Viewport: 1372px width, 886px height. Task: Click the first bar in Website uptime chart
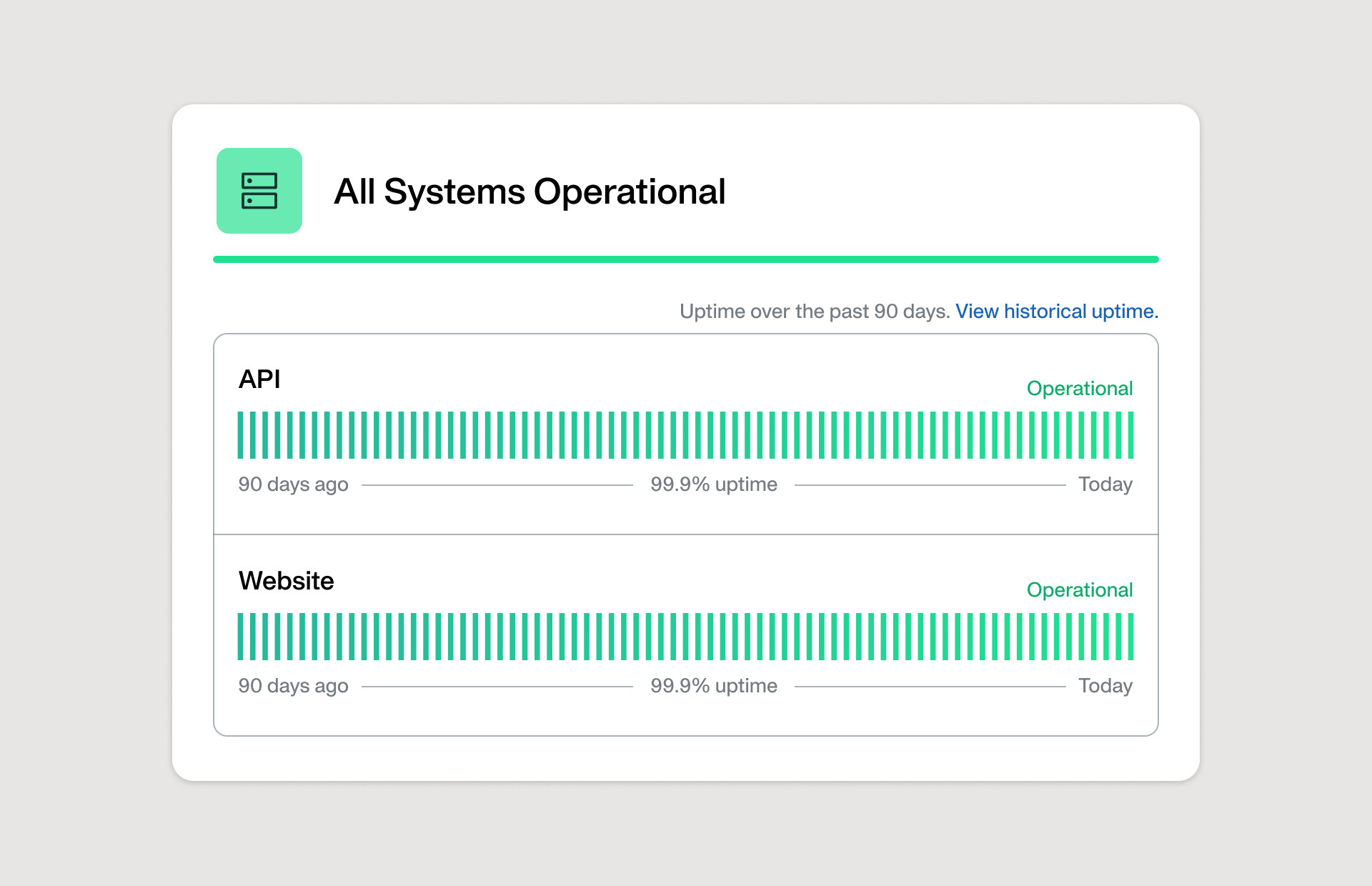tap(241, 637)
